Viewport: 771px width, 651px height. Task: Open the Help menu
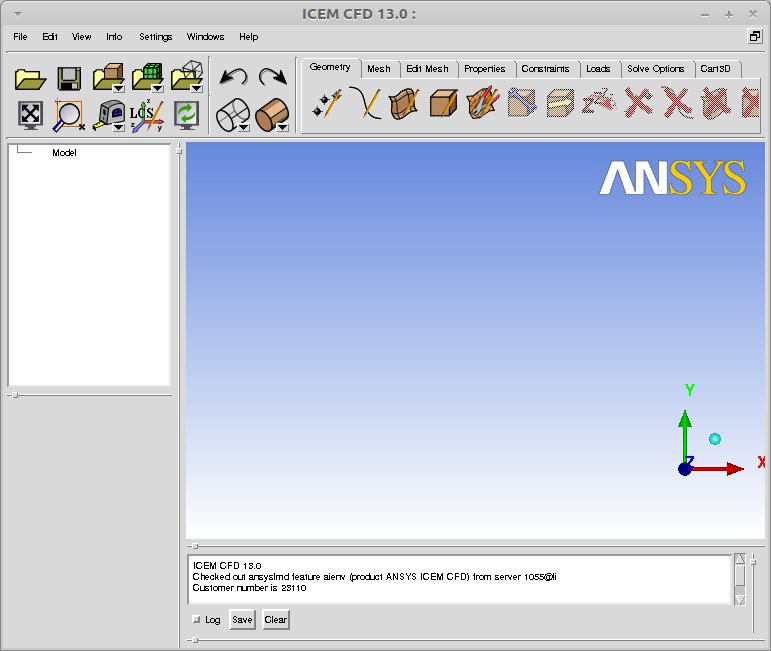248,37
